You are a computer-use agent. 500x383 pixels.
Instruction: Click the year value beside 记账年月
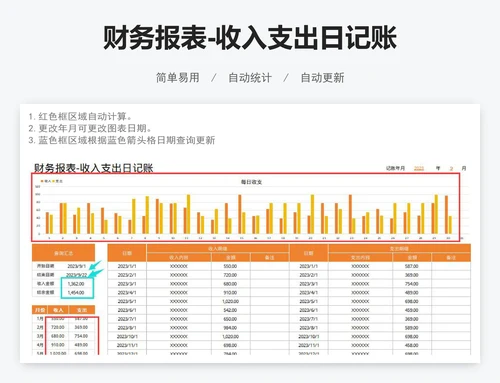419,168
